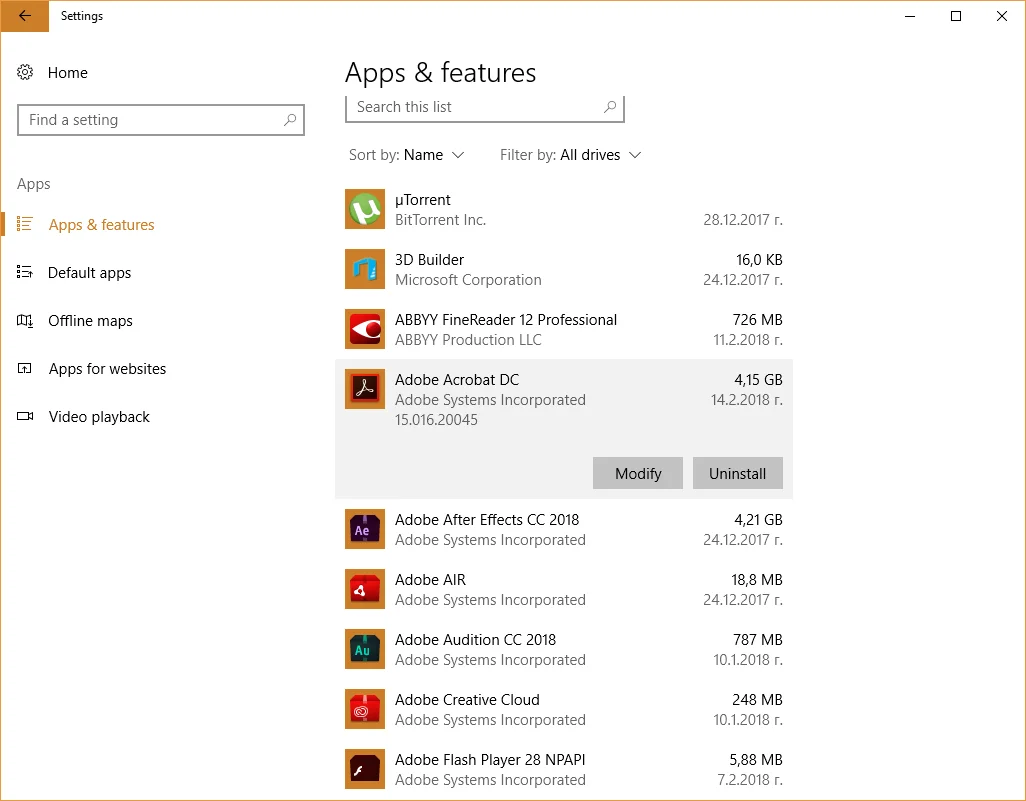Click the Apps for websites icon
Image resolution: width=1026 pixels, height=801 pixels.
pyautogui.click(x=25, y=368)
